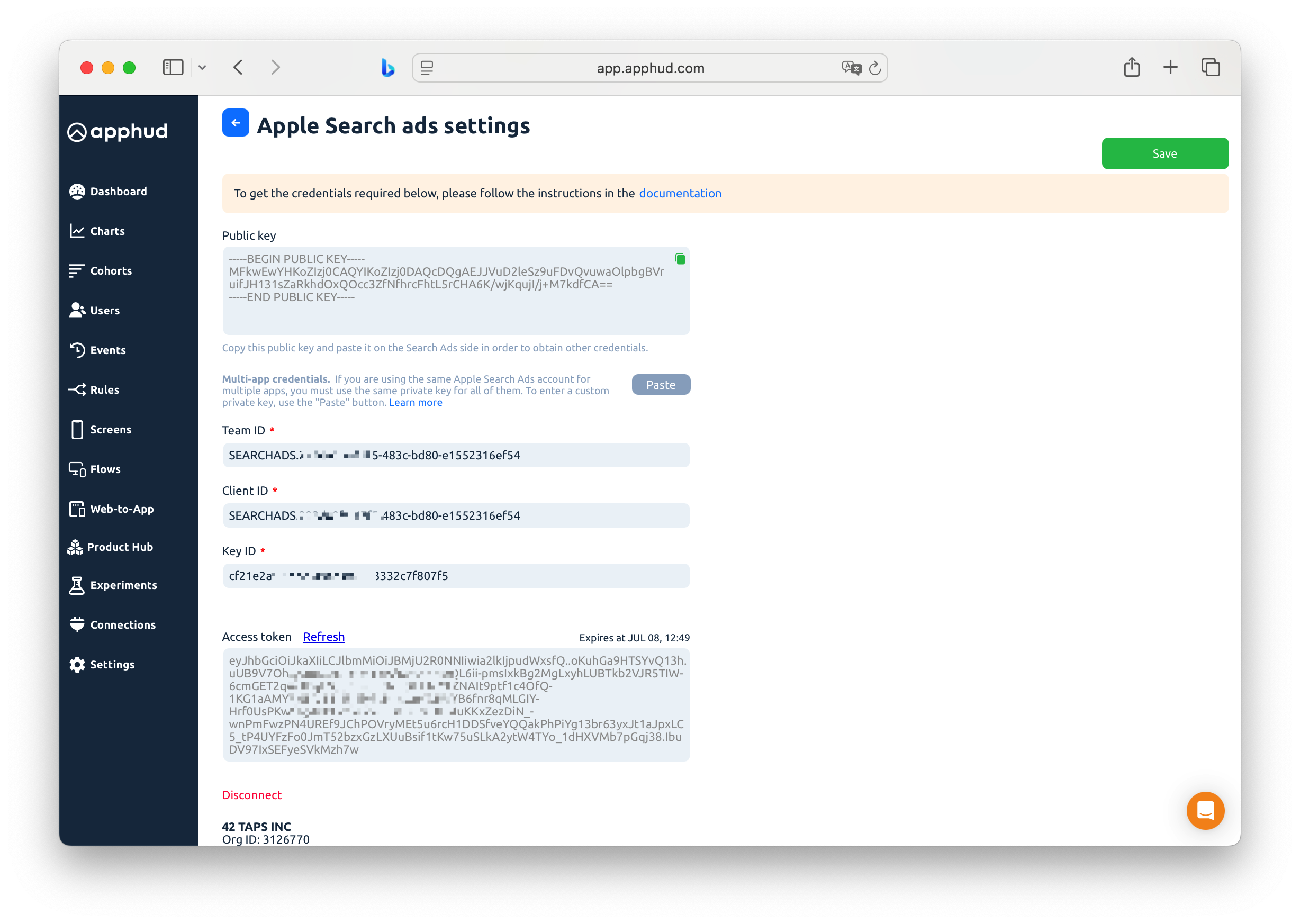The width and height of the screenshot is (1300, 924).
Task: Click the 'Multi-app credentials.' text
Action: tap(276, 379)
